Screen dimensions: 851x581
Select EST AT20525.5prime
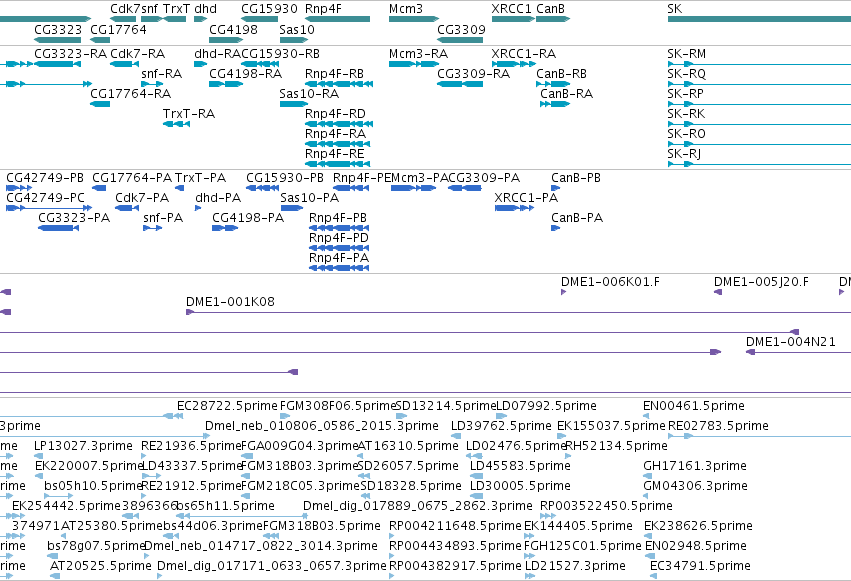[x=54, y=577]
